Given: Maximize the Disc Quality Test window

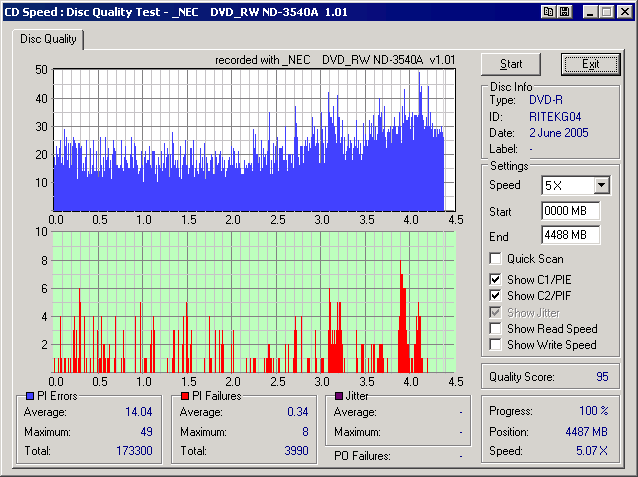Looking at the screenshot, I should tap(605, 11).
